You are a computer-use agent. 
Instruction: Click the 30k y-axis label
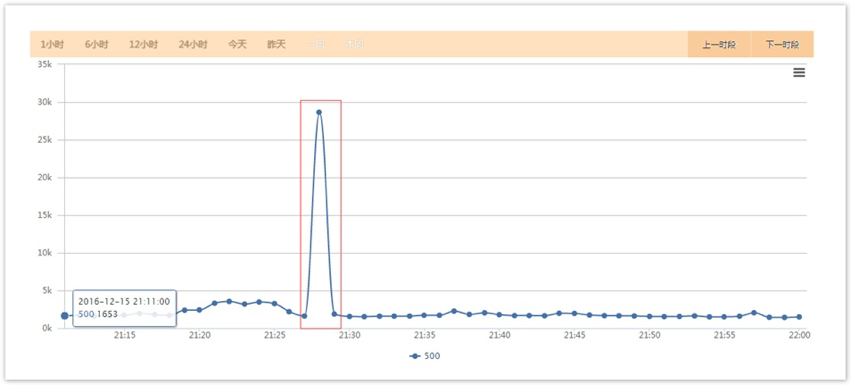(x=44, y=102)
